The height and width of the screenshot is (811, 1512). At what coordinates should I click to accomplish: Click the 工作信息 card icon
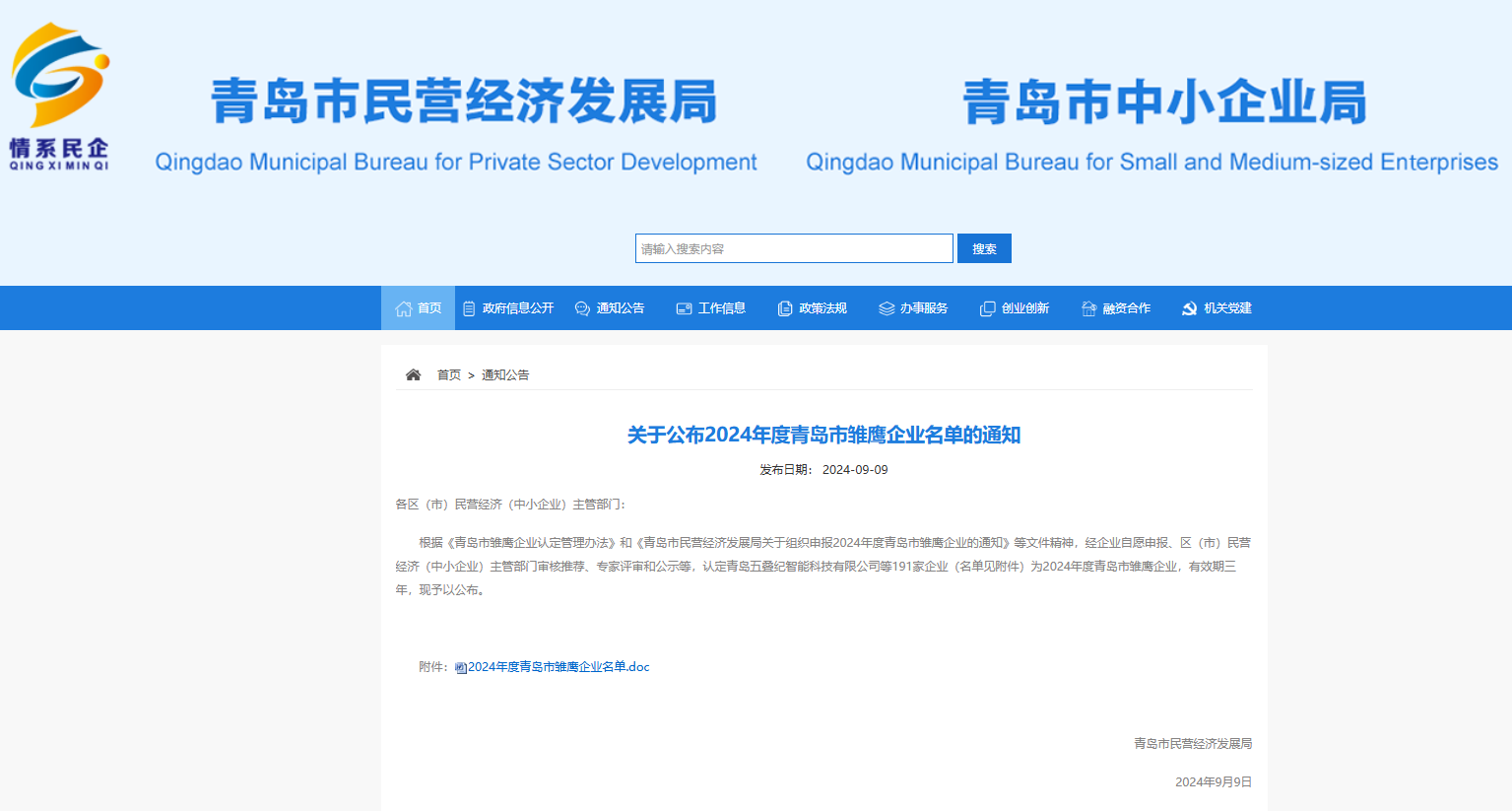click(684, 308)
